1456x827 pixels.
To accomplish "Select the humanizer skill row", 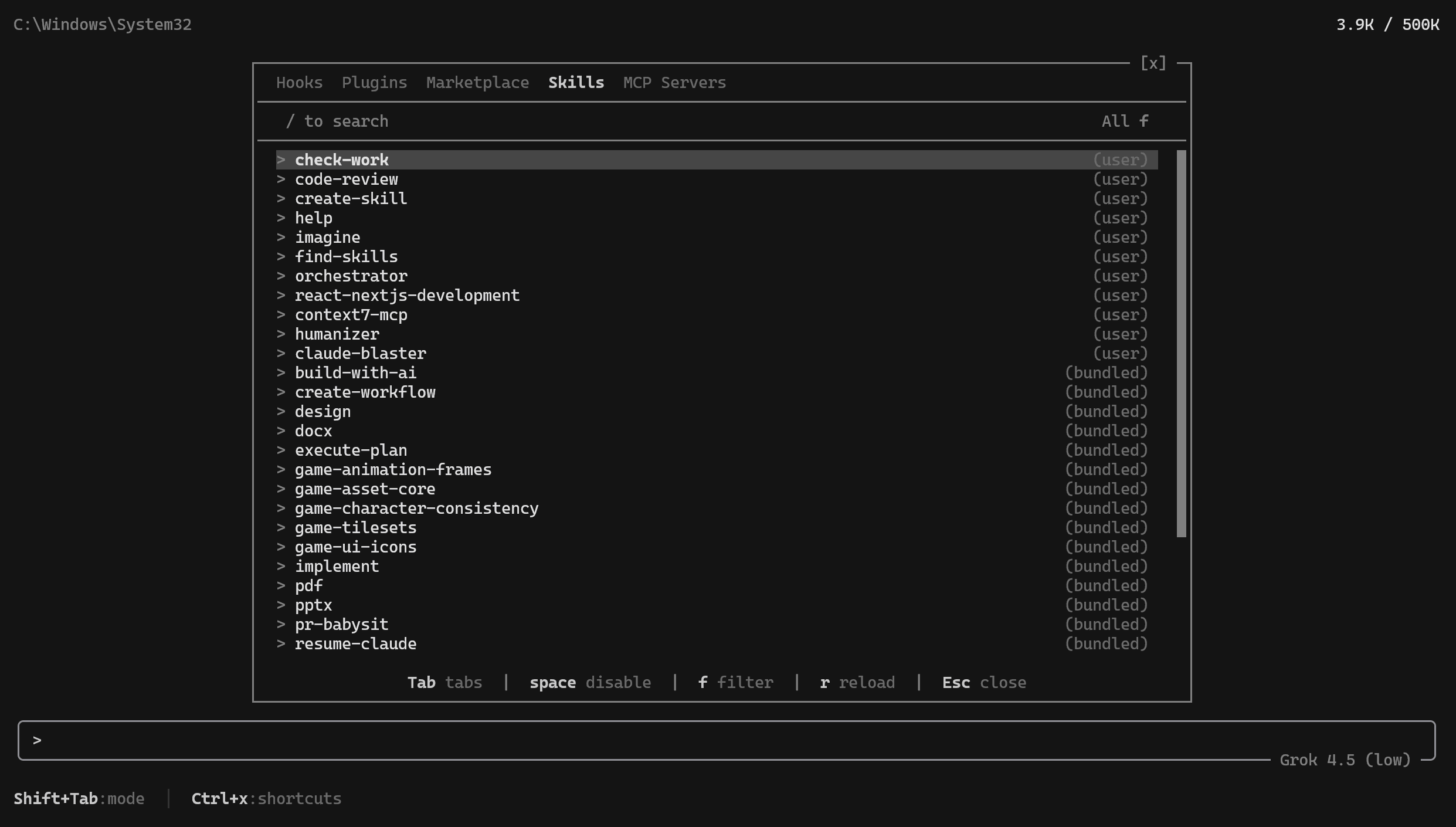I will pos(717,334).
